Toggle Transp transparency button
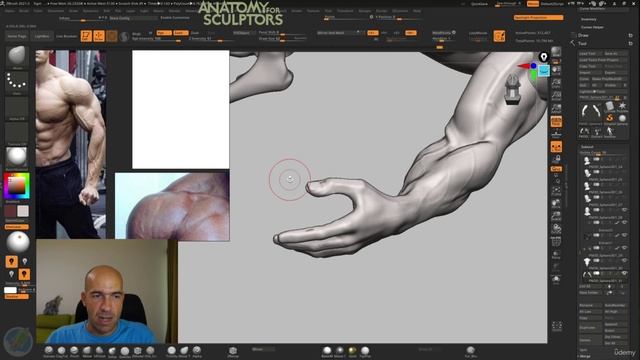 [x=556, y=255]
